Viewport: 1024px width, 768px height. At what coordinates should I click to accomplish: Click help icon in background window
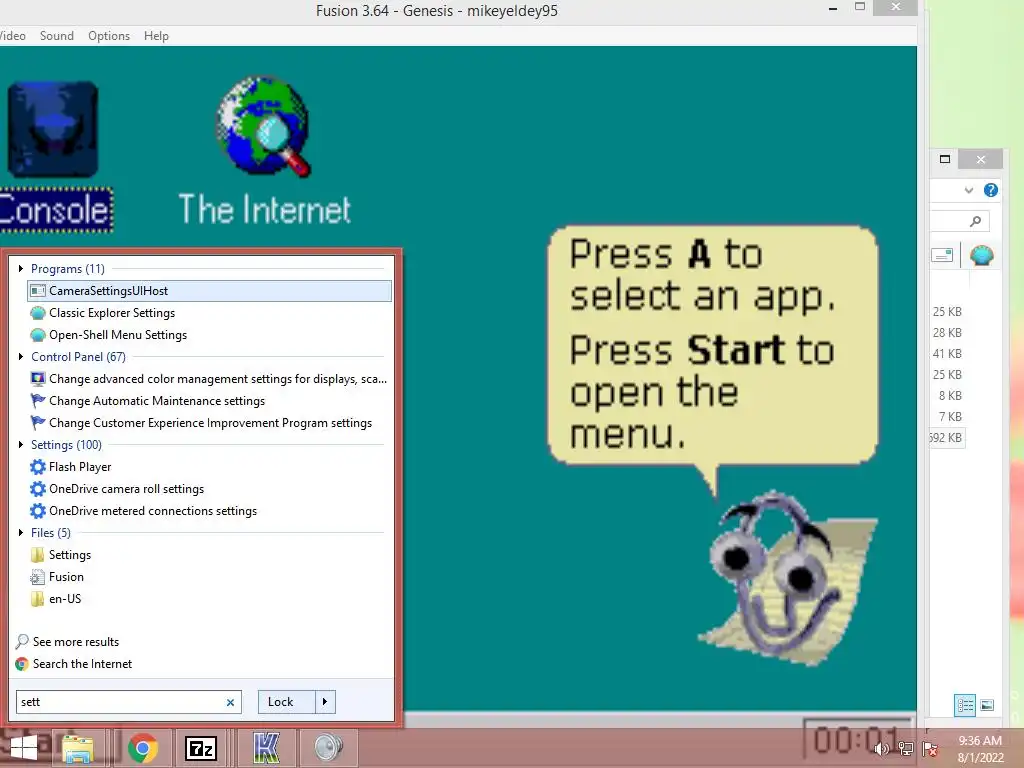coord(991,190)
